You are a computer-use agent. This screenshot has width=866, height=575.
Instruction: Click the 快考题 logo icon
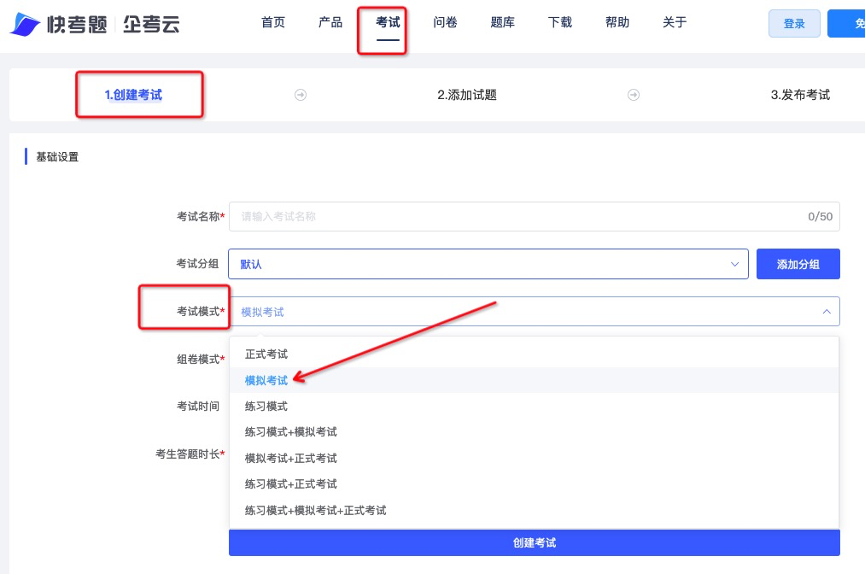tap(25, 24)
